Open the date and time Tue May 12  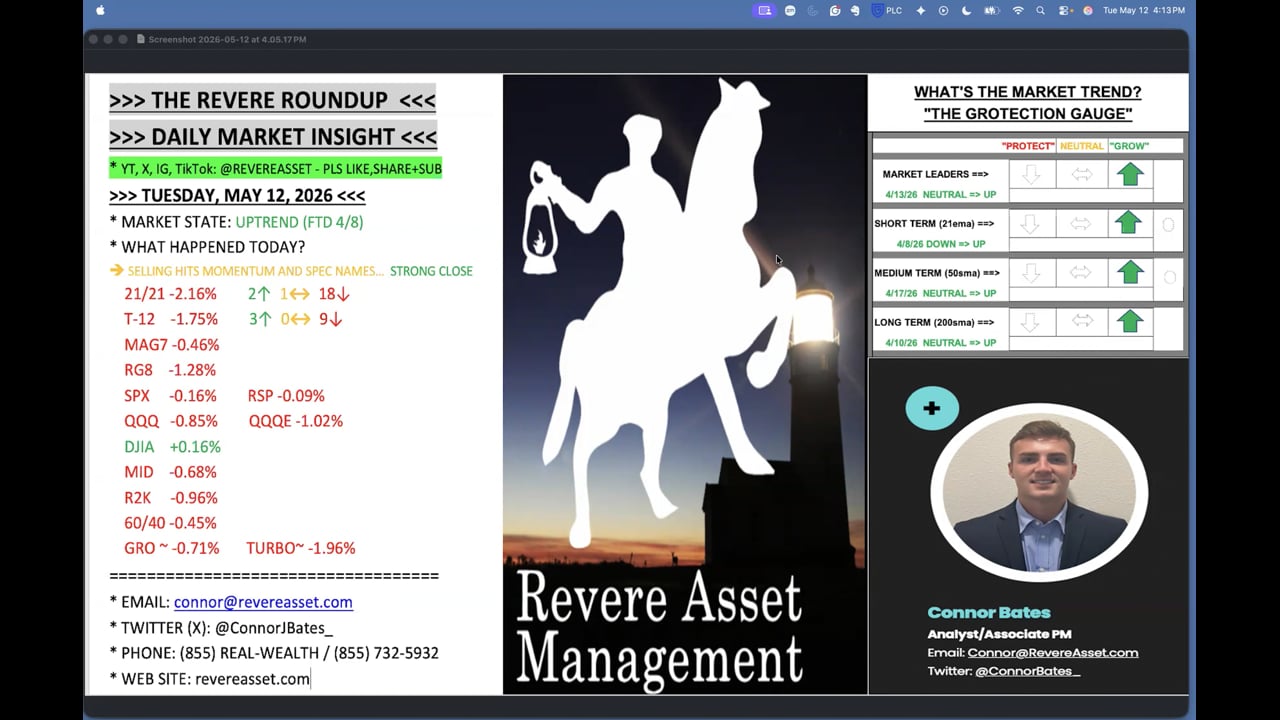tap(1144, 10)
